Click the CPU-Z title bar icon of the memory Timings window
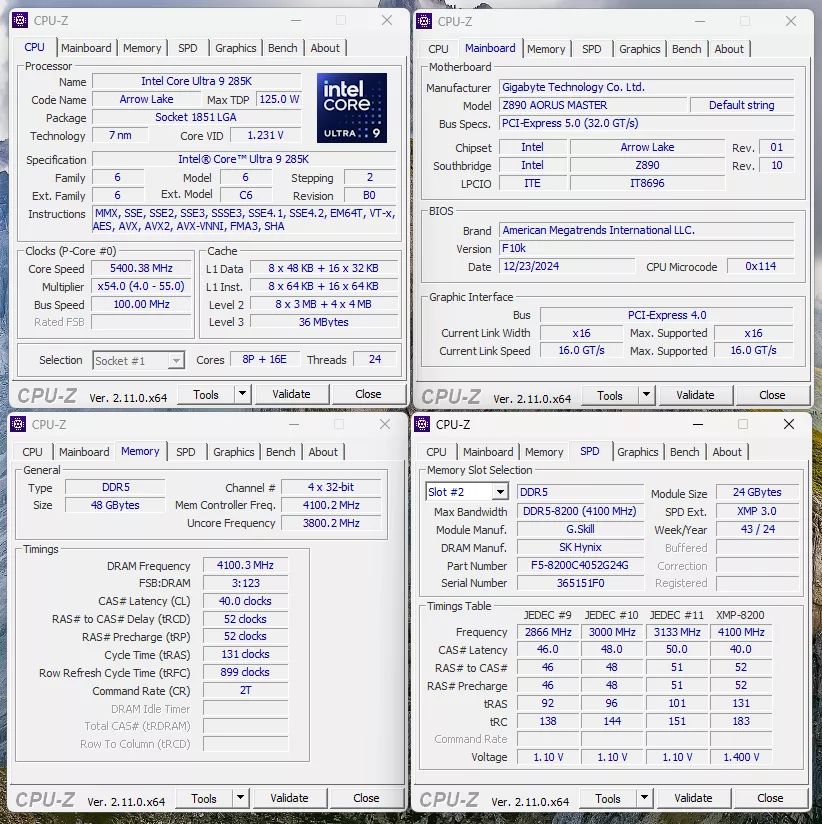 [18, 424]
